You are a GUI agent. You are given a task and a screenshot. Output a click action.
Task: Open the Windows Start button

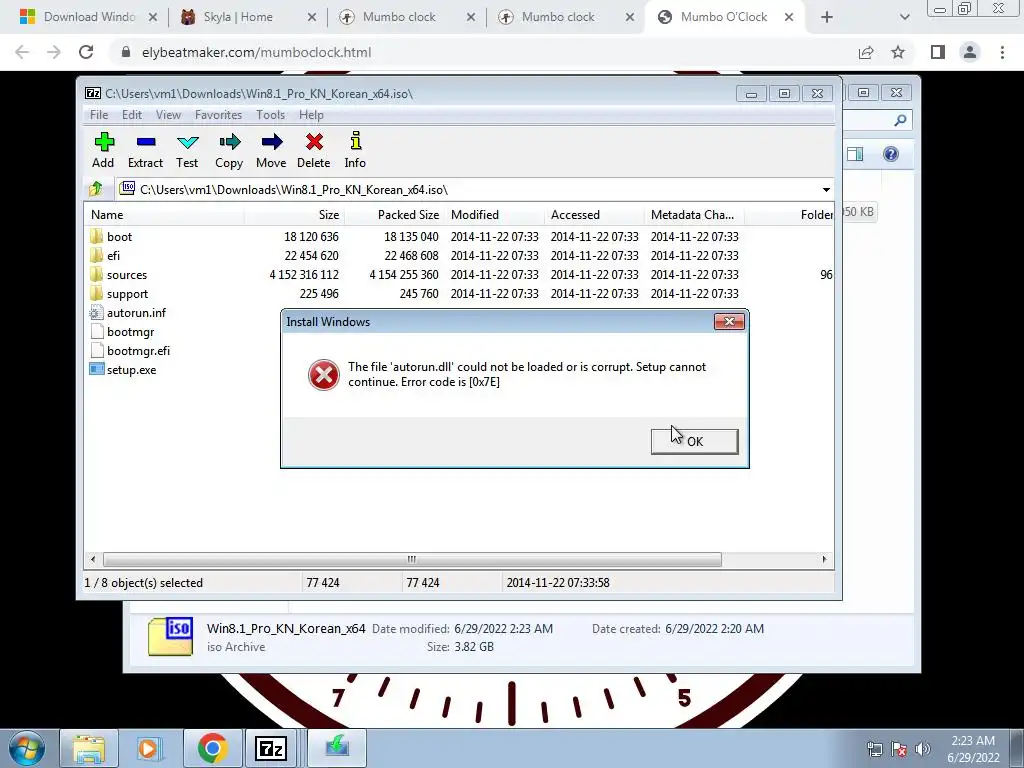tap(27, 748)
